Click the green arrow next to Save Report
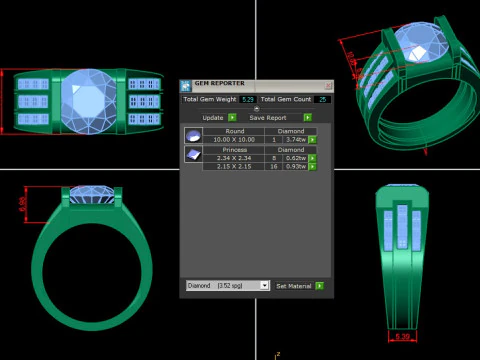480x360 pixels. (x=307, y=117)
